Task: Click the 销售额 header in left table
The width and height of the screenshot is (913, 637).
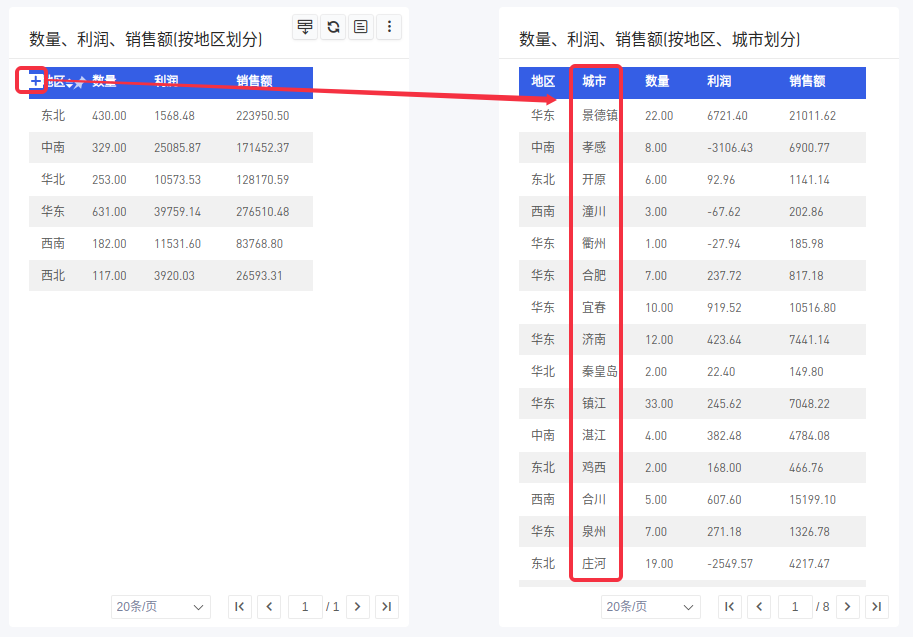Action: pos(254,82)
